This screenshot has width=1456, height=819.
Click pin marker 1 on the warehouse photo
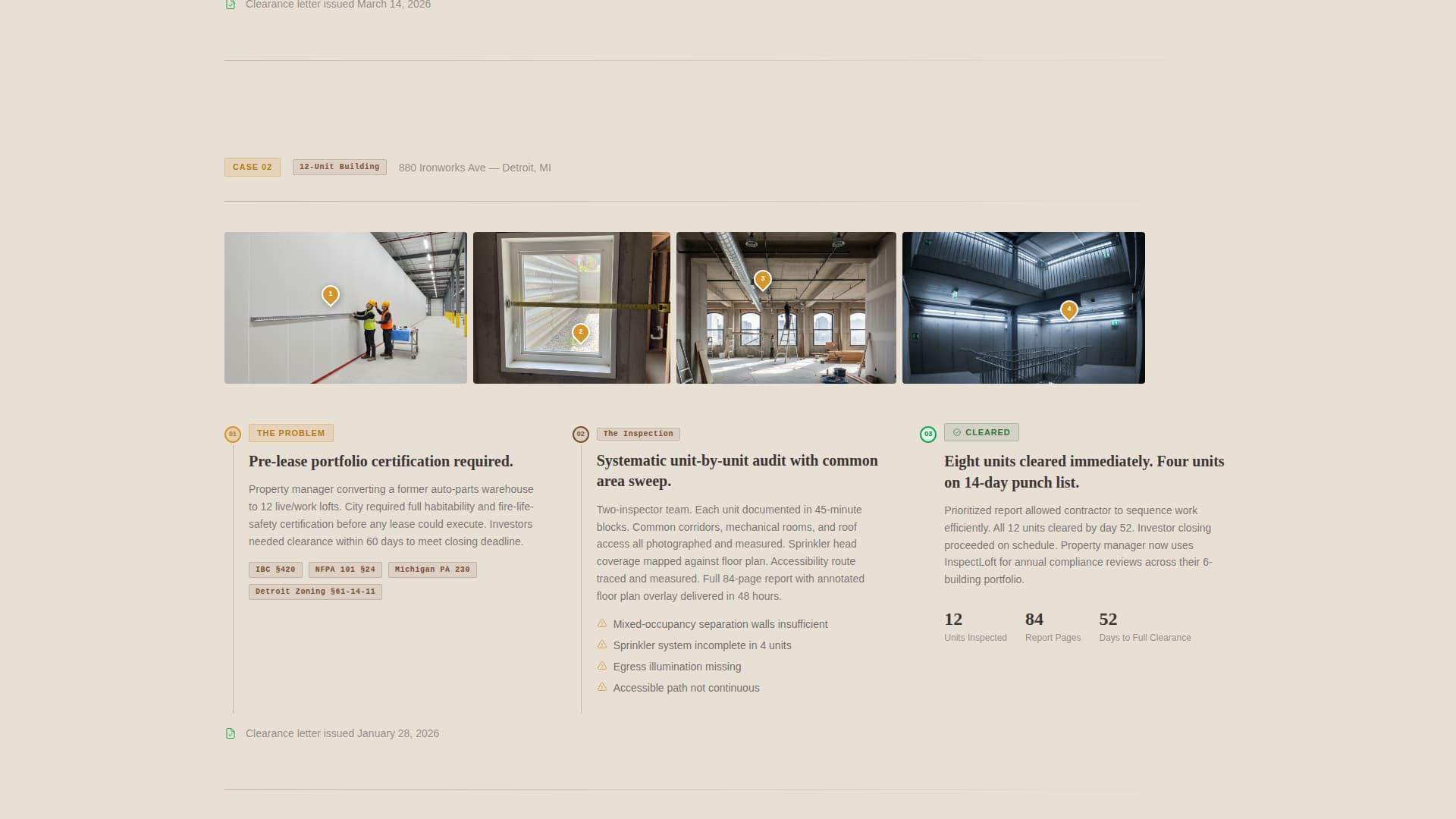[x=330, y=294]
